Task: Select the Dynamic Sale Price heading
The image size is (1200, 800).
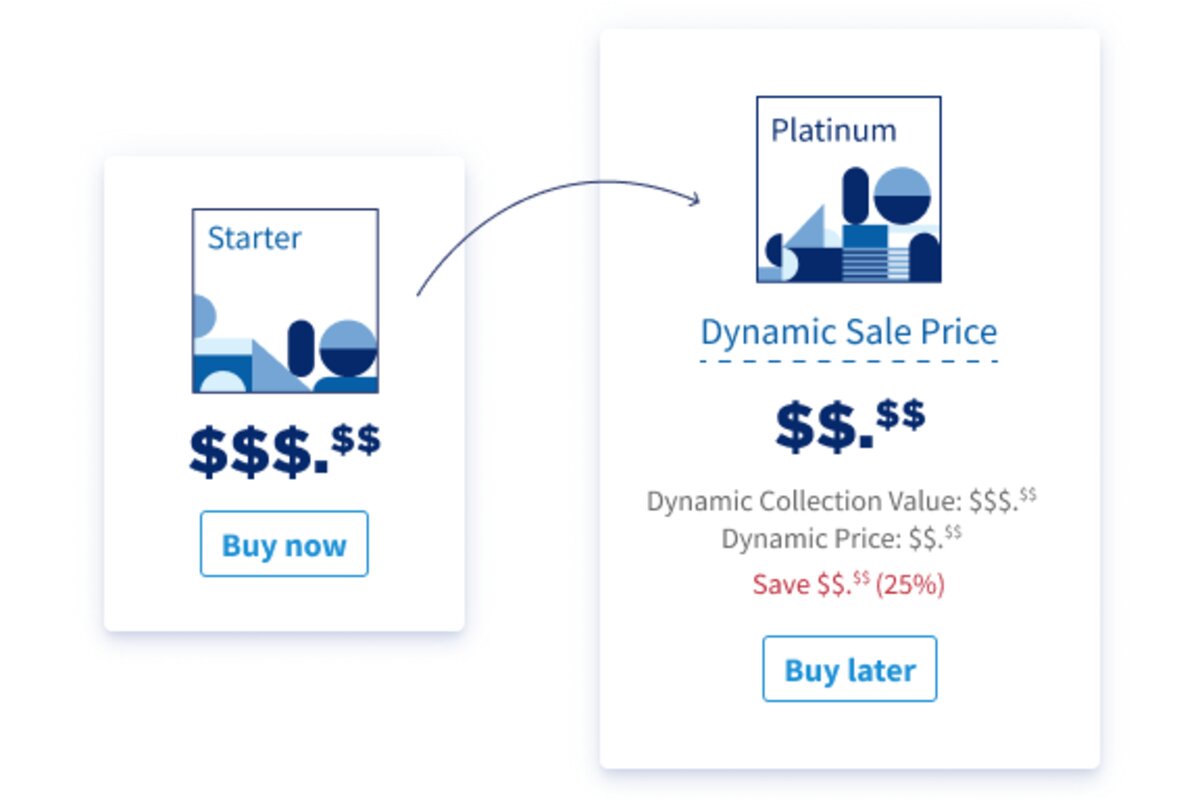Action: point(849,331)
